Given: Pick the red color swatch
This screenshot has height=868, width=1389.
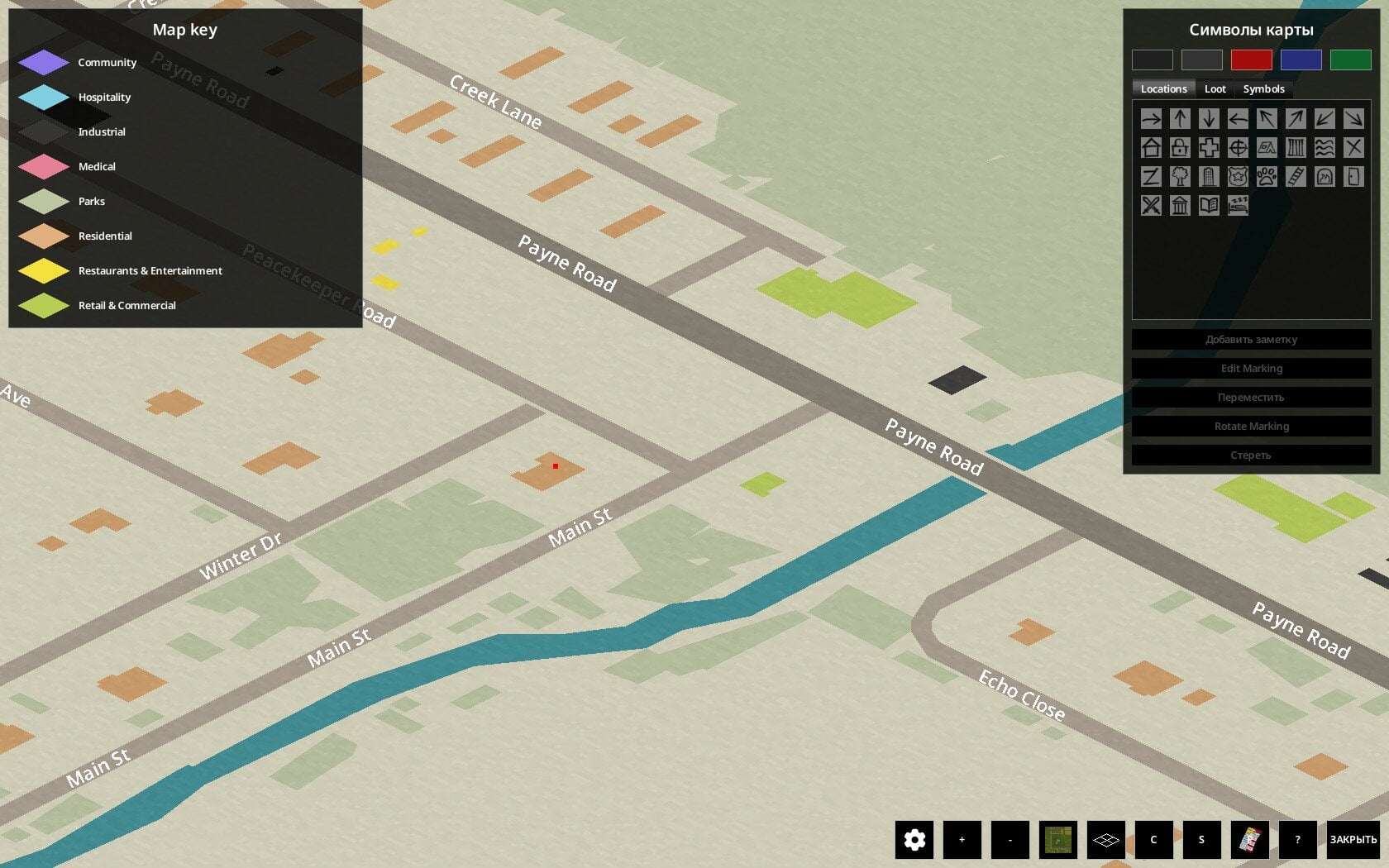Looking at the screenshot, I should pos(1252,60).
